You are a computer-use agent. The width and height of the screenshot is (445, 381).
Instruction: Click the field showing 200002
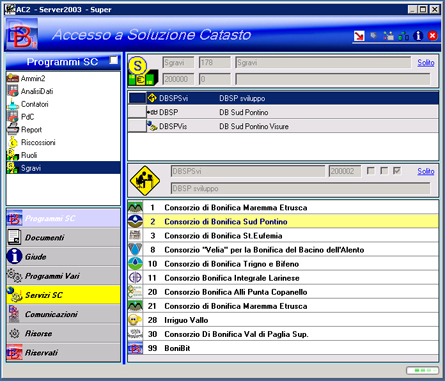point(345,171)
